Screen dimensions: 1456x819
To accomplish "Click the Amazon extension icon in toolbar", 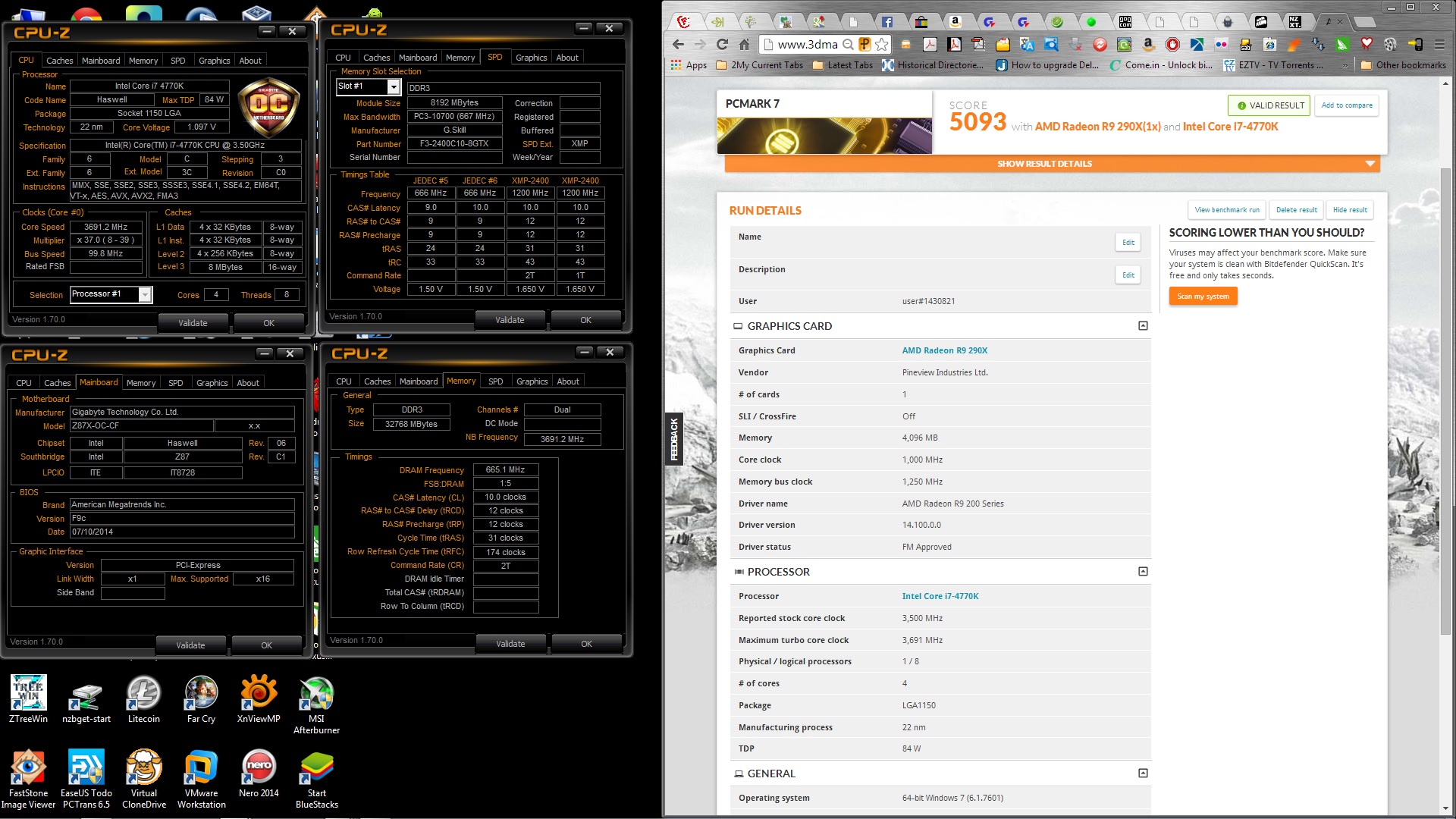I will point(1148,45).
